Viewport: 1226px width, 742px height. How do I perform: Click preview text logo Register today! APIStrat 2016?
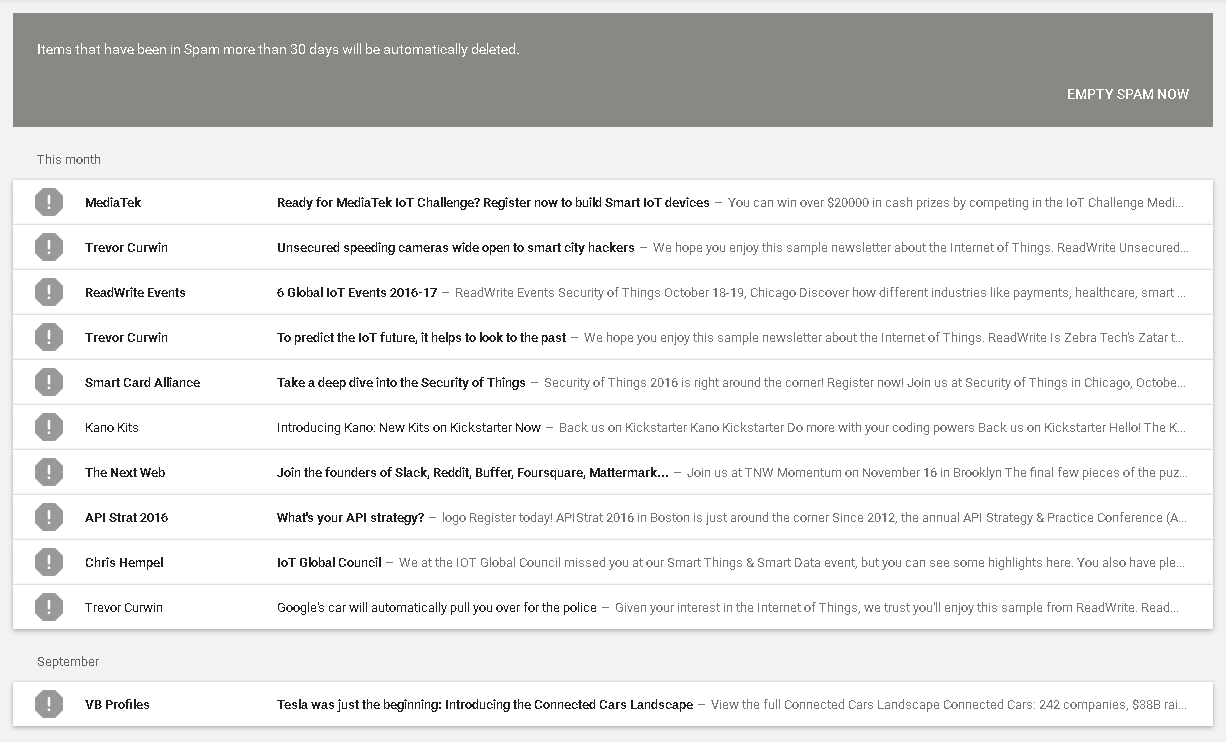pos(815,517)
